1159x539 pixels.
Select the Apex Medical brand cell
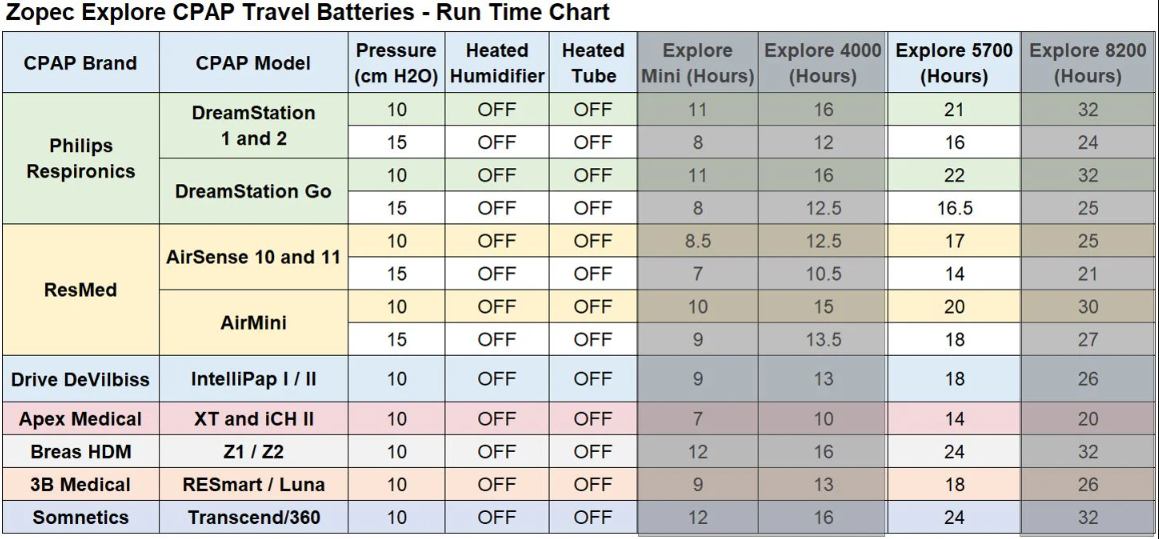click(x=81, y=419)
